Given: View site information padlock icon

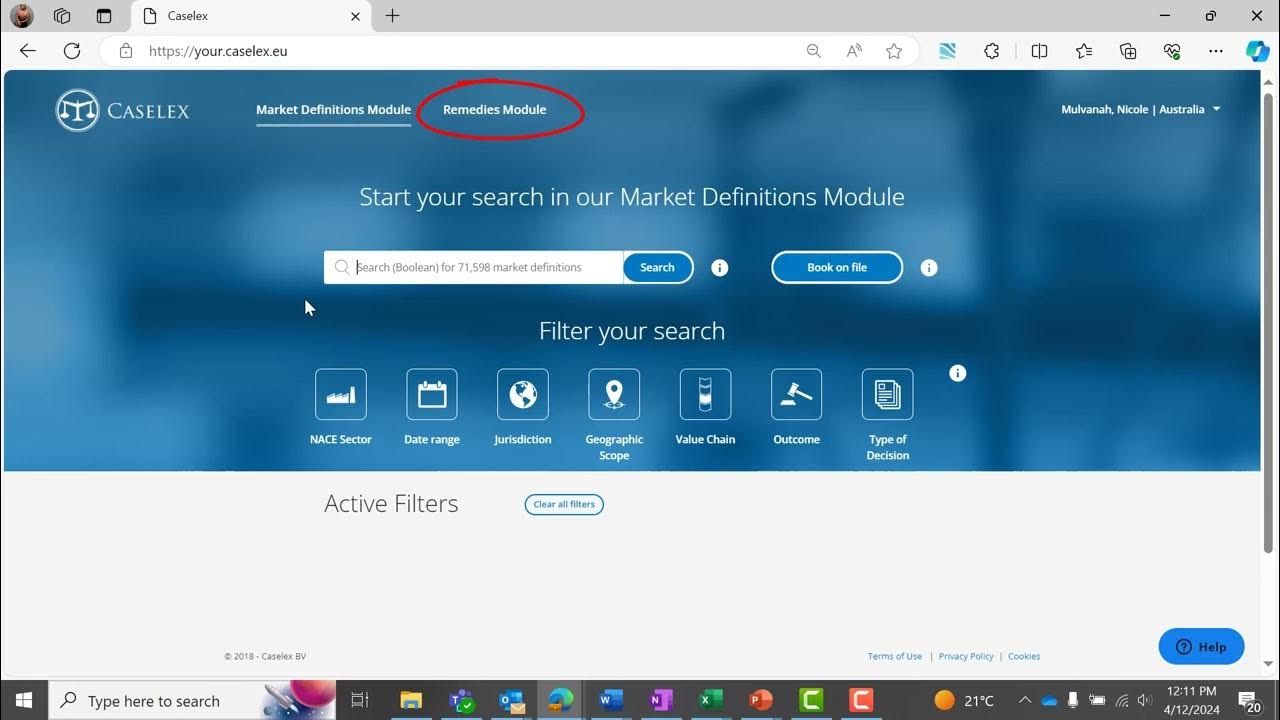Looking at the screenshot, I should (x=126, y=51).
